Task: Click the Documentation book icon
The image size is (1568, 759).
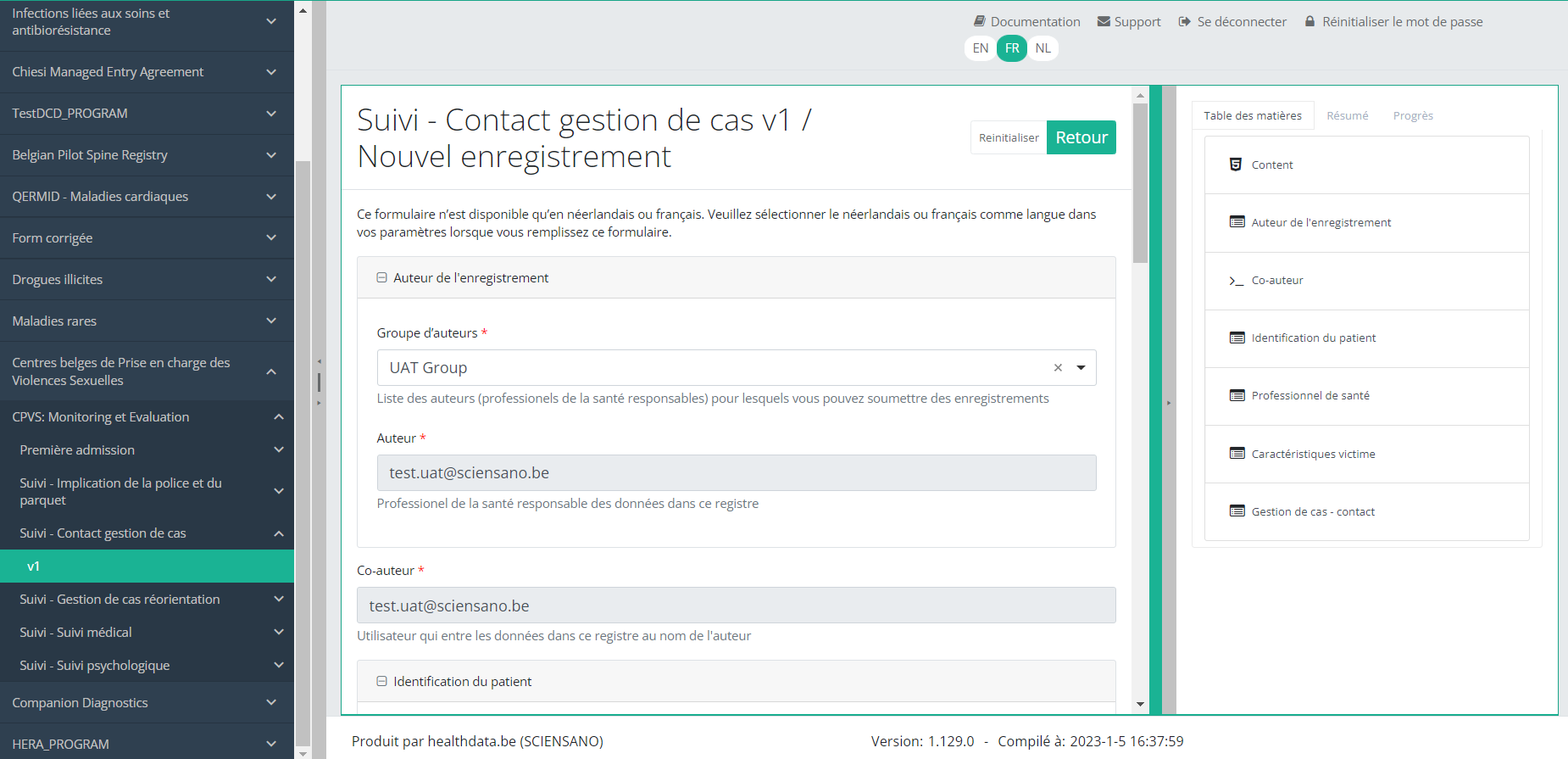Action: (x=979, y=21)
